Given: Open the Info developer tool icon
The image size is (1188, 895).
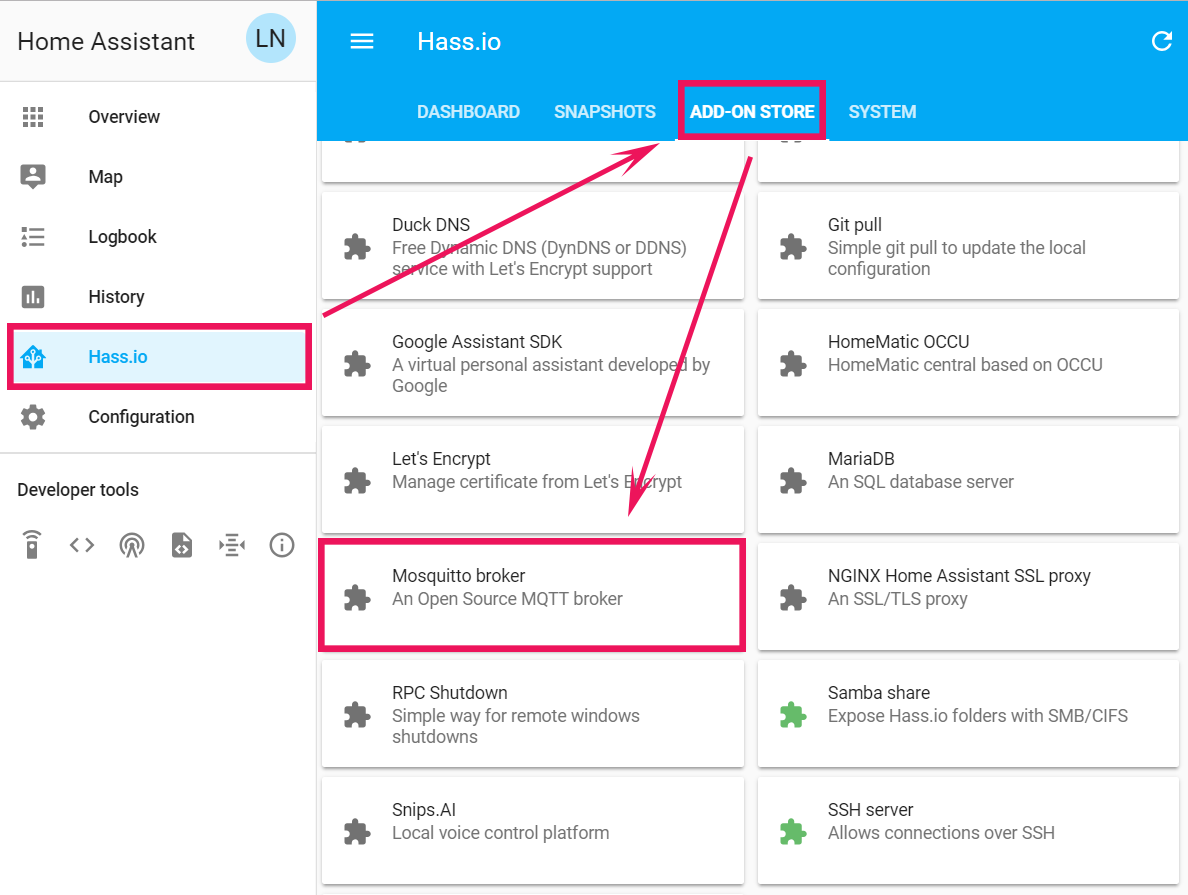Looking at the screenshot, I should tap(282, 545).
